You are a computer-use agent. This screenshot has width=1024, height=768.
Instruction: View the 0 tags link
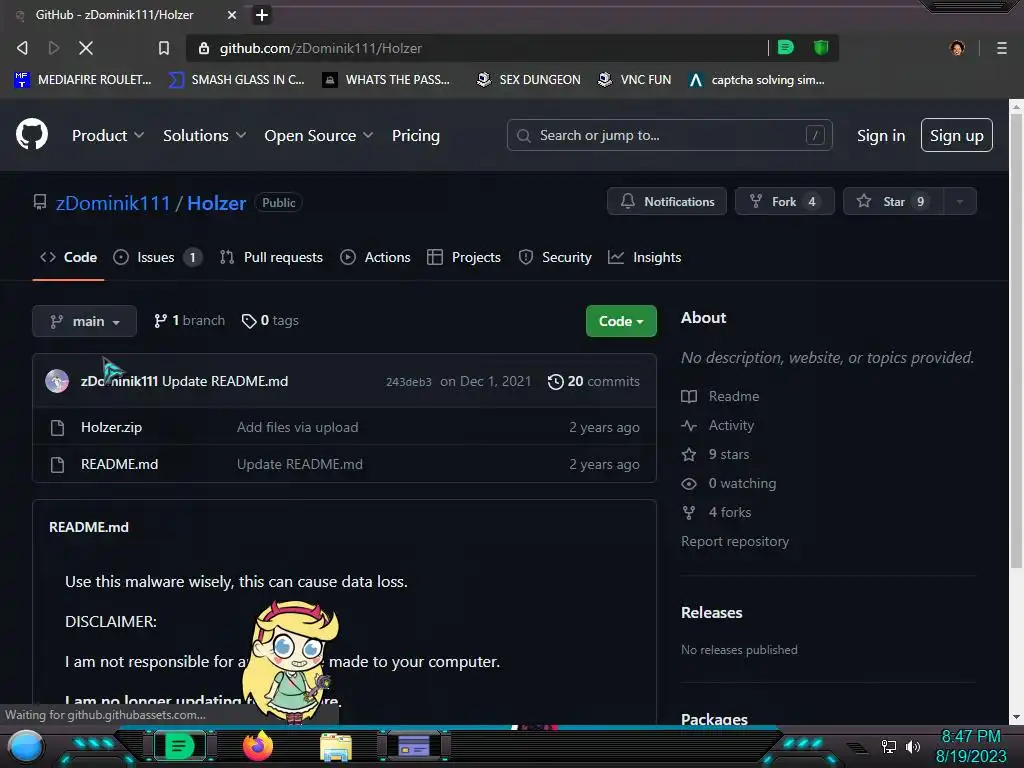pos(270,321)
